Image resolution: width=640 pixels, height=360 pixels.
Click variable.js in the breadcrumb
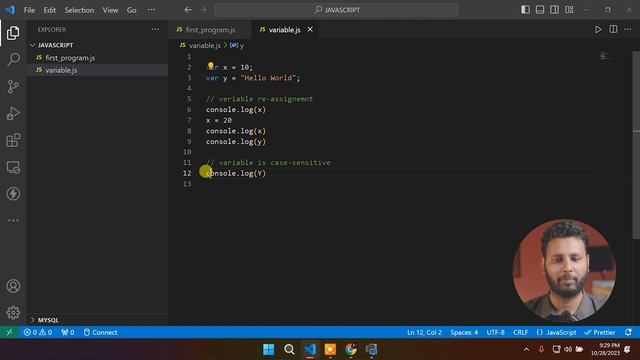(204, 45)
